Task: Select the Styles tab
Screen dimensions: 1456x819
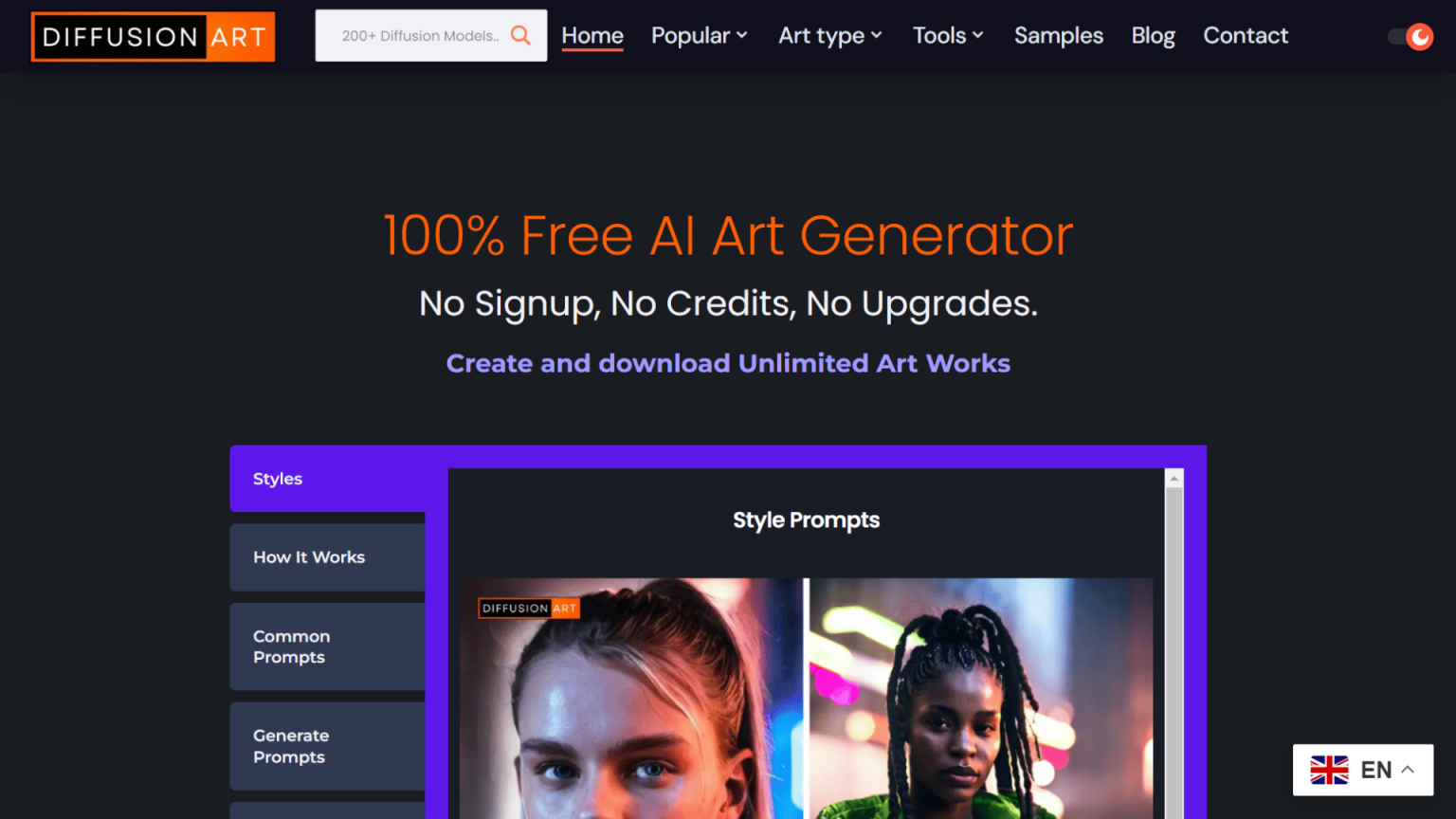Action: 327,479
